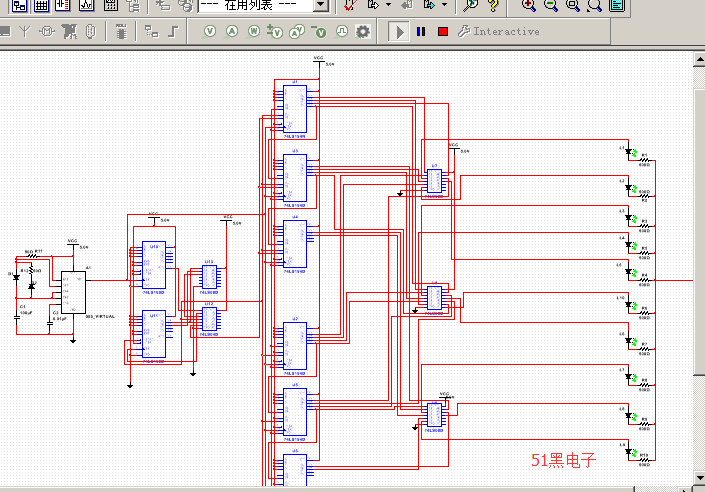This screenshot has height=492, width=705.
Task: Forward annotate to Ultiboard
Action: pos(429,5)
